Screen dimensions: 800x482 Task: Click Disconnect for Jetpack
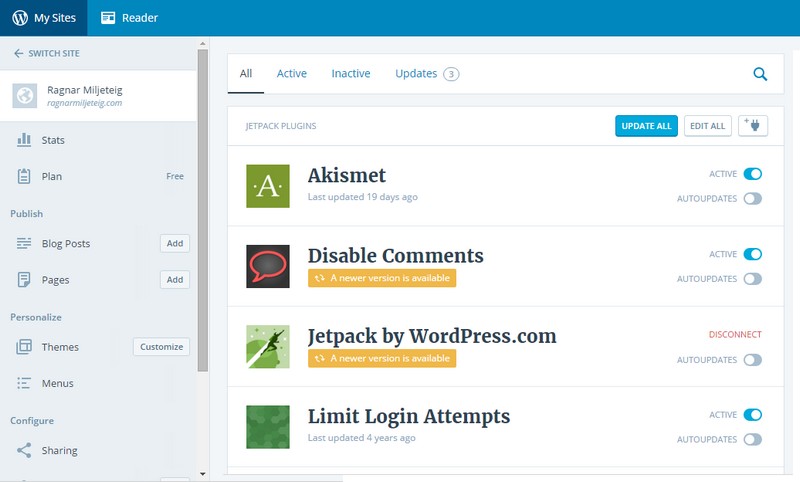pos(735,335)
